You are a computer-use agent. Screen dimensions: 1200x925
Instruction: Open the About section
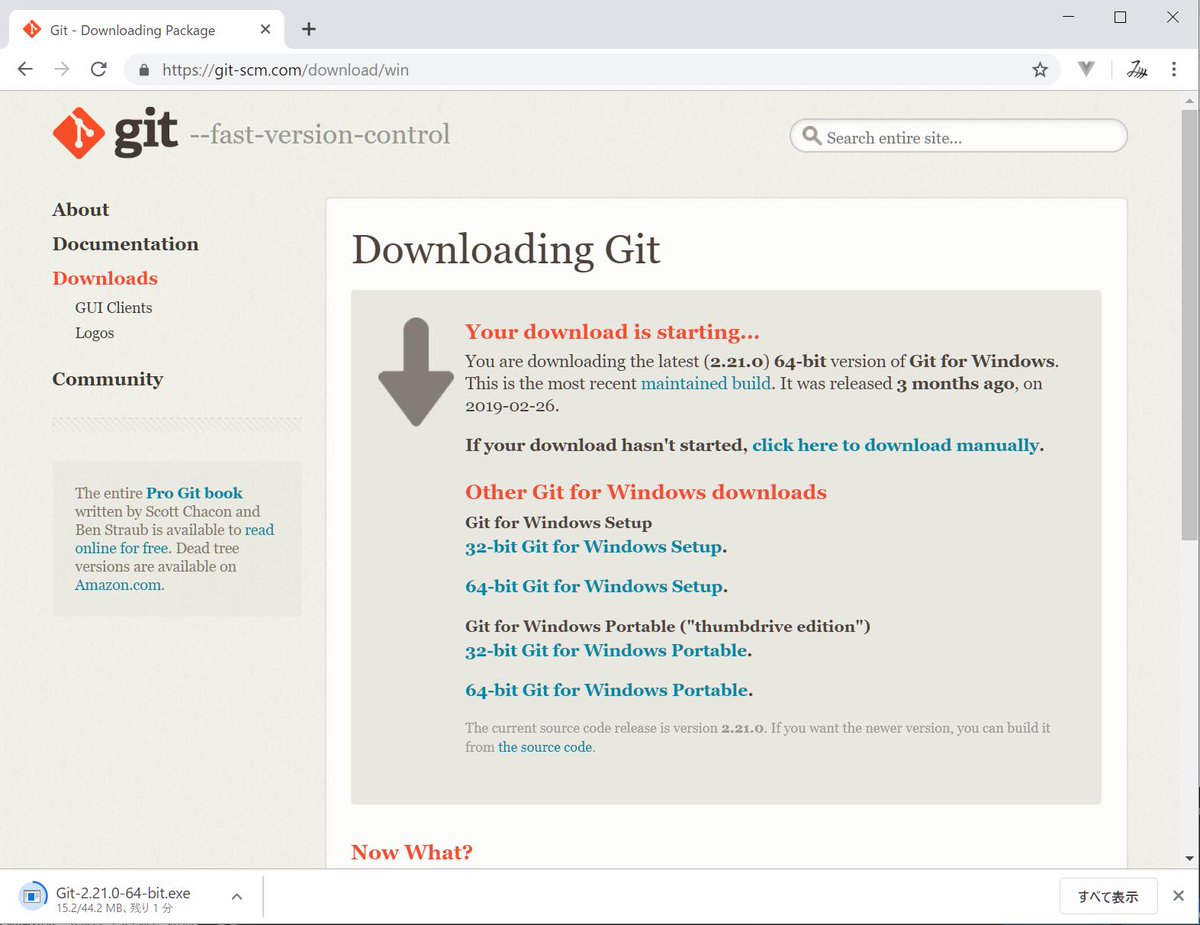80,209
